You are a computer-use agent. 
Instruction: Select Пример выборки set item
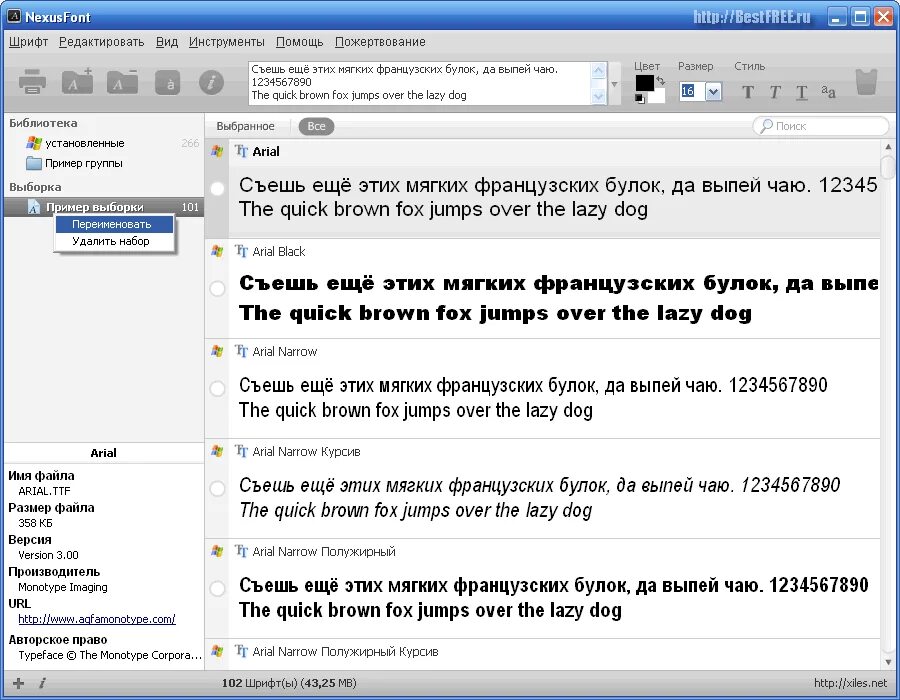coord(104,207)
